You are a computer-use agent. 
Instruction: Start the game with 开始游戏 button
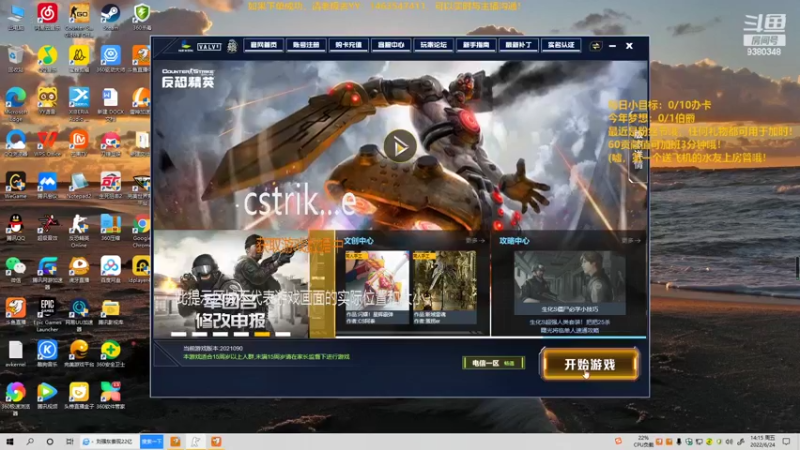tap(590, 364)
